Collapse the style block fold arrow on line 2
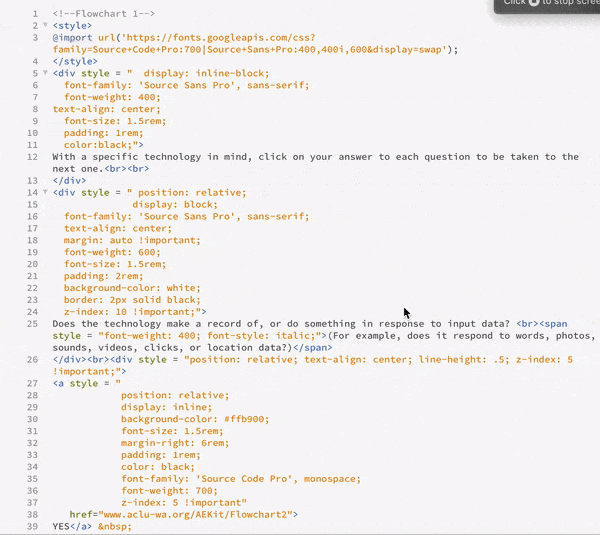The image size is (600, 535). (45, 25)
